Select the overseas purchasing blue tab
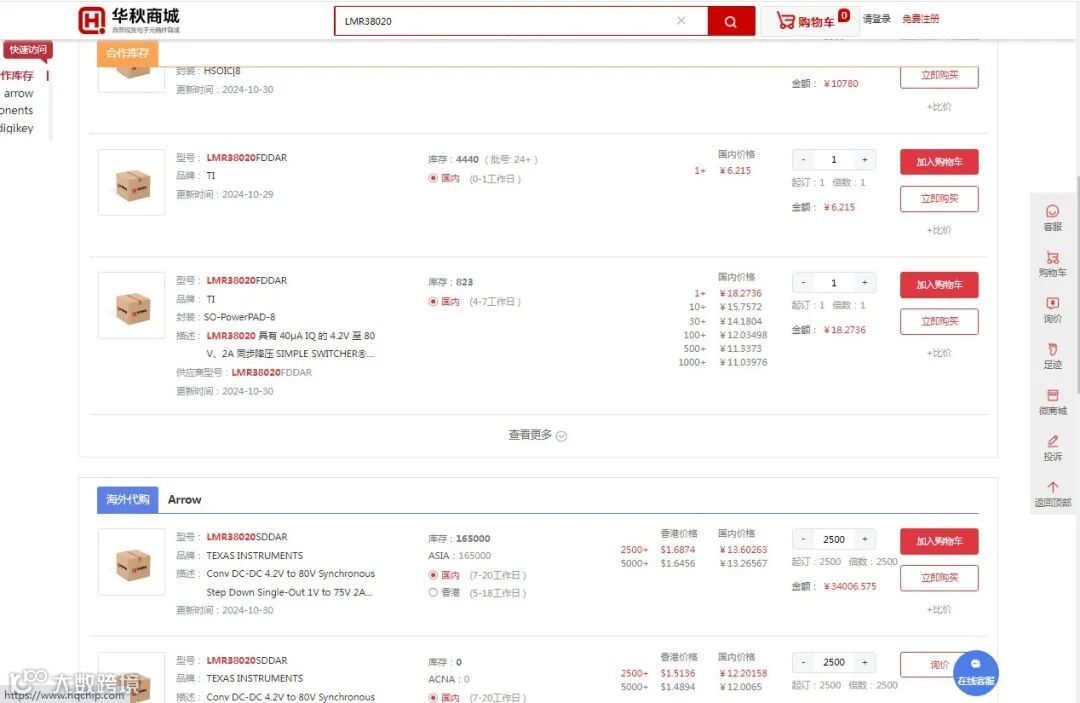 [x=127, y=499]
